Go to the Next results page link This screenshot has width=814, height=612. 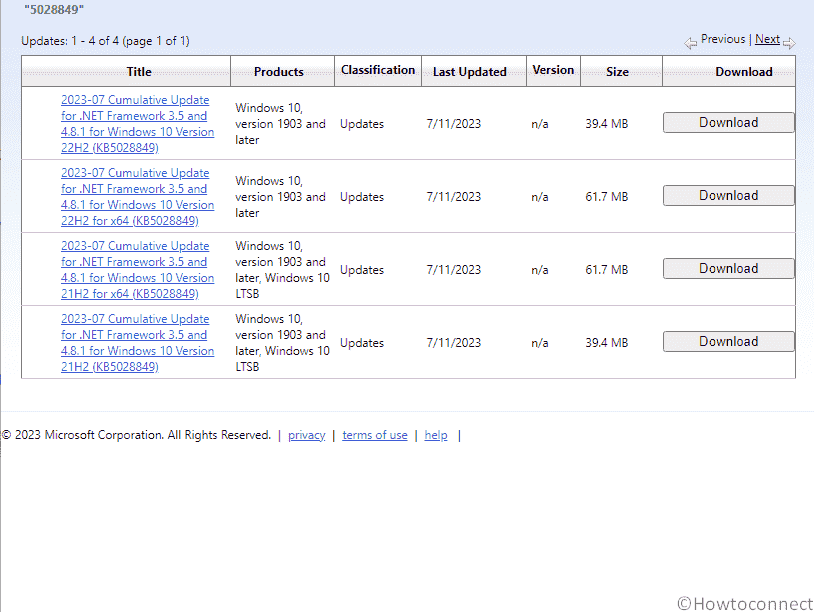tap(767, 40)
